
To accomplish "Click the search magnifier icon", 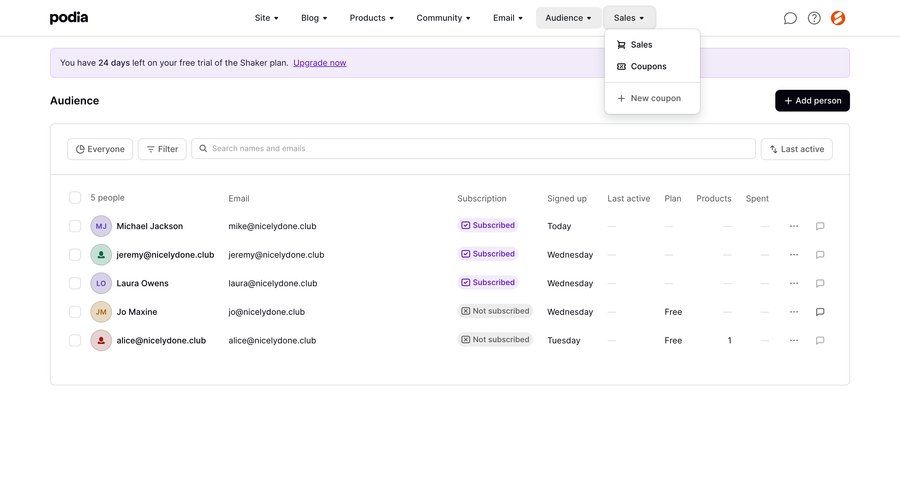I will (203, 149).
